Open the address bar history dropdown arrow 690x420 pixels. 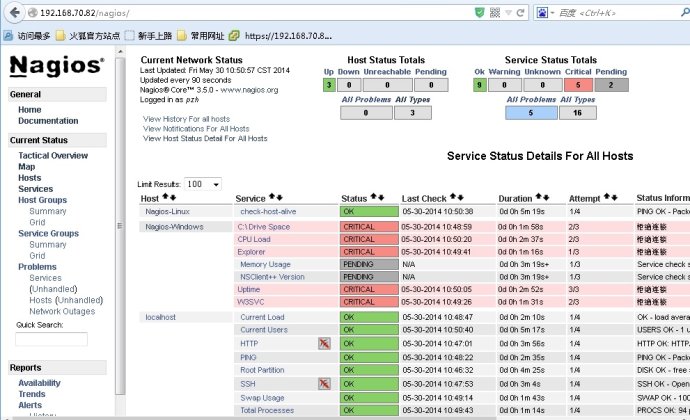coord(508,13)
